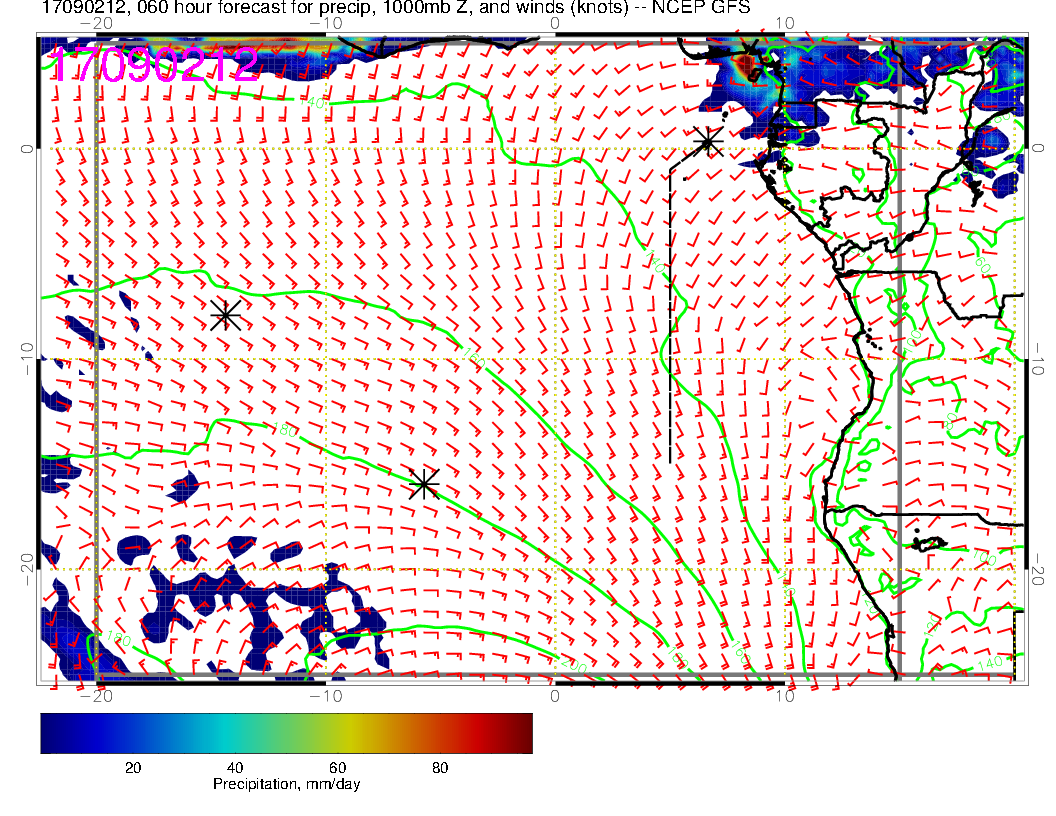Click the -20 latitude label on the left axis

pos(27,570)
